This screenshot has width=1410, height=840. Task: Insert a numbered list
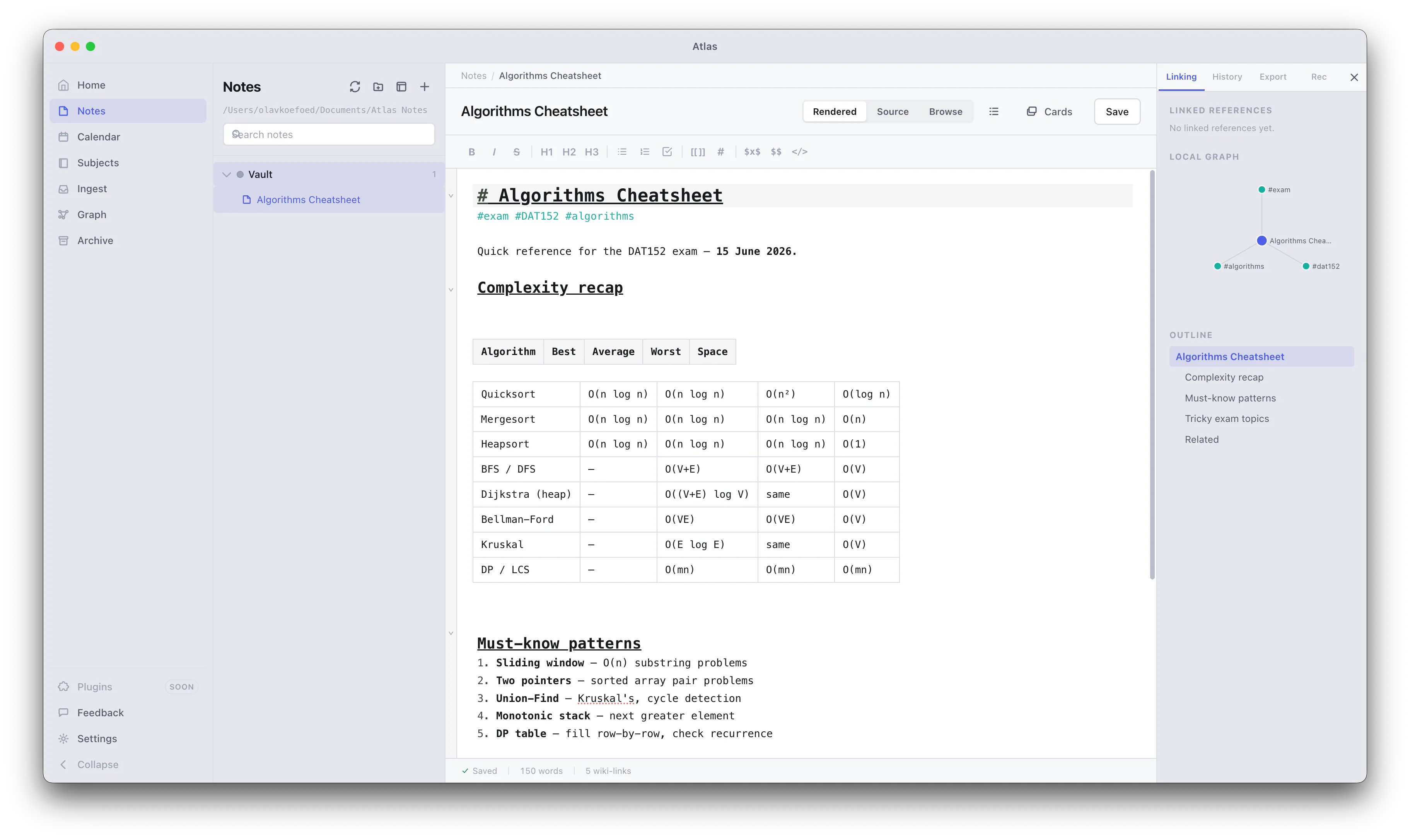pyautogui.click(x=645, y=152)
